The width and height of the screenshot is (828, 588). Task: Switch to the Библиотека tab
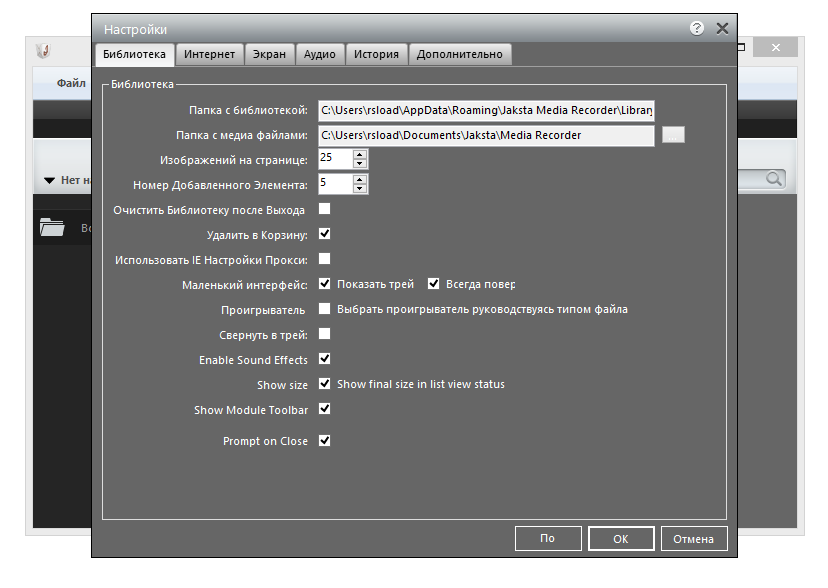[x=134, y=54]
